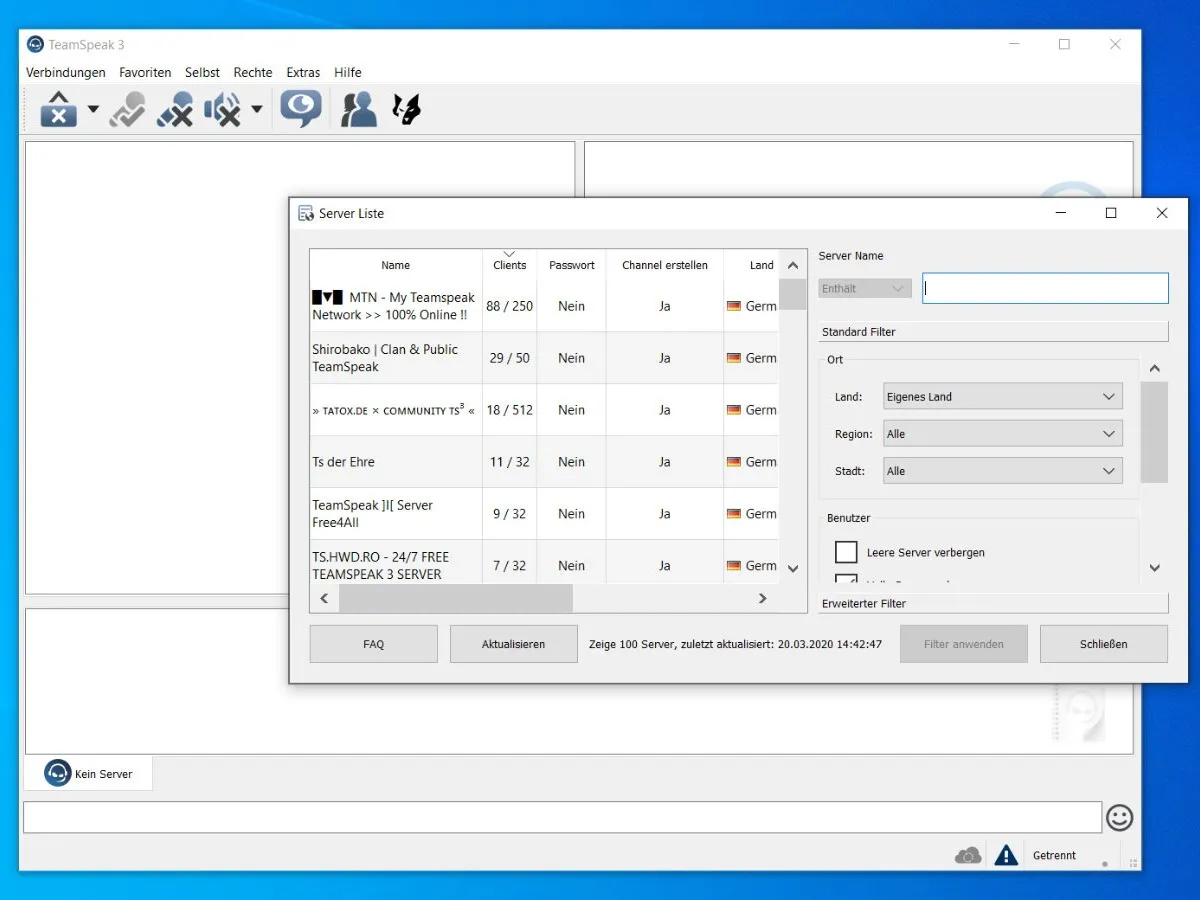This screenshot has width=1200, height=900.
Task: Open the Rechte menu
Action: (x=253, y=72)
